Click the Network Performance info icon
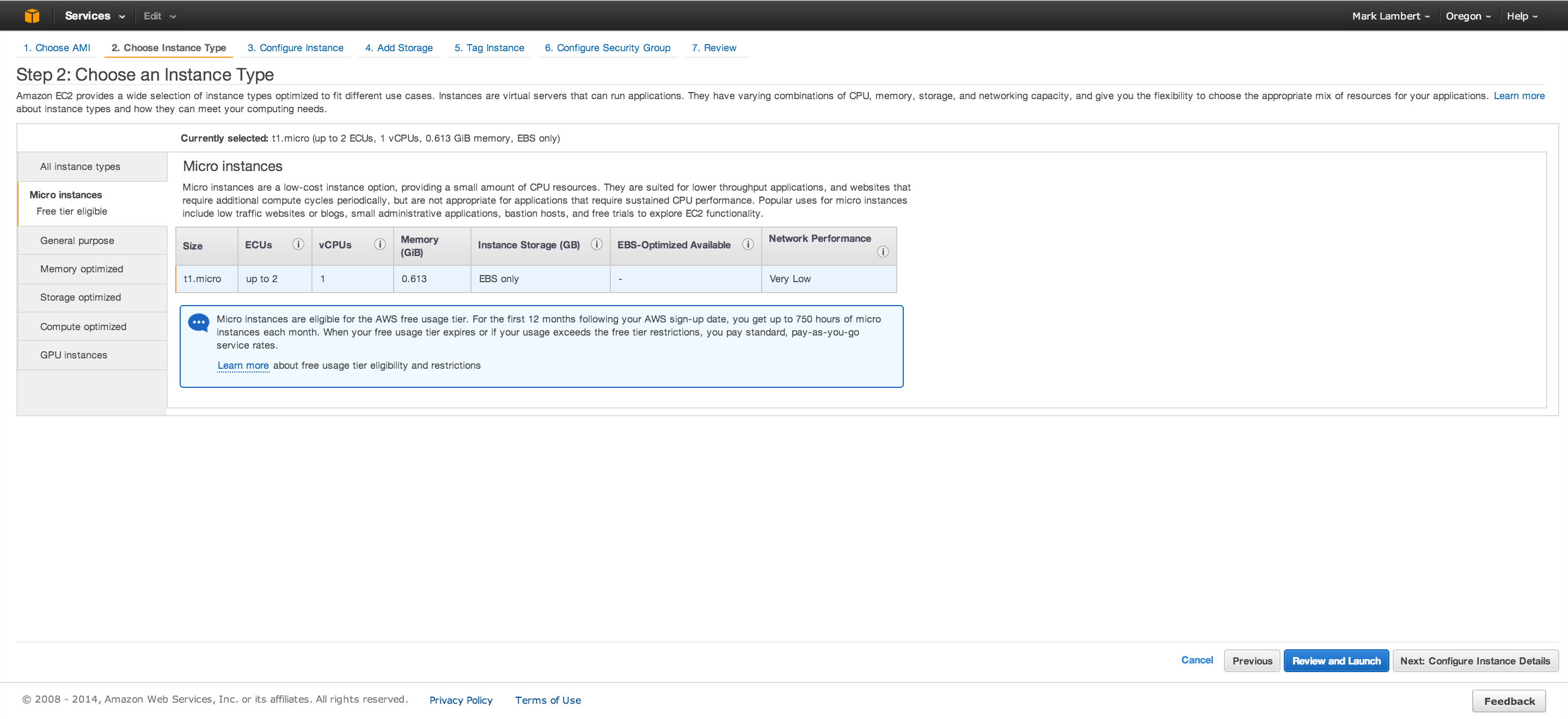The height and width of the screenshot is (719, 1568). coord(883,252)
